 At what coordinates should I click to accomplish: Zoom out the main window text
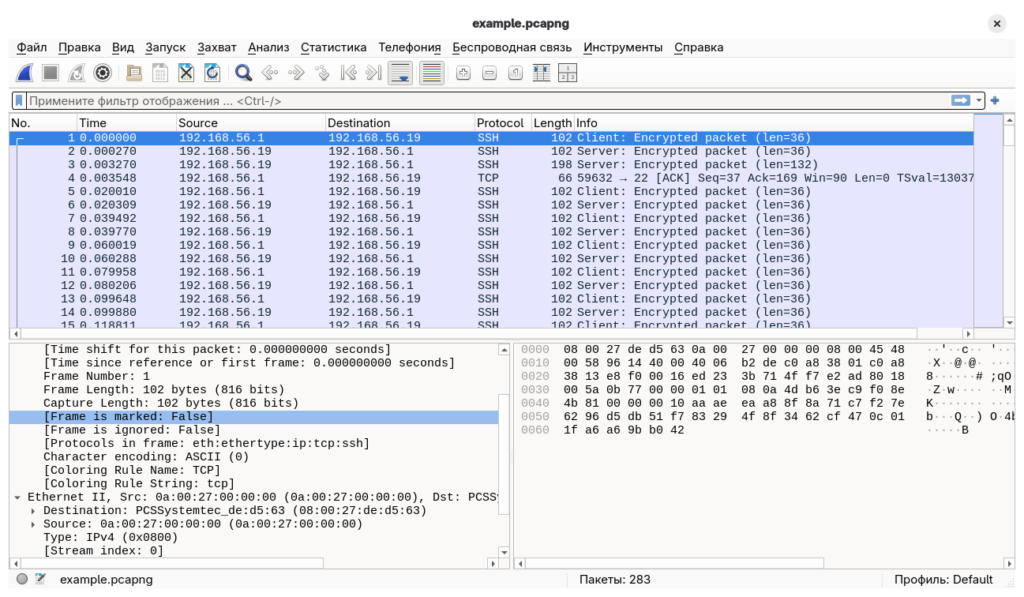(x=489, y=73)
